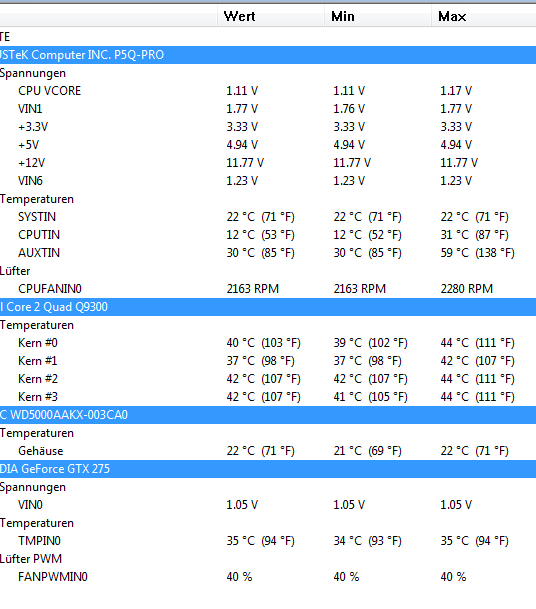Select the CPUFANIN0 fan row label

(x=50, y=289)
